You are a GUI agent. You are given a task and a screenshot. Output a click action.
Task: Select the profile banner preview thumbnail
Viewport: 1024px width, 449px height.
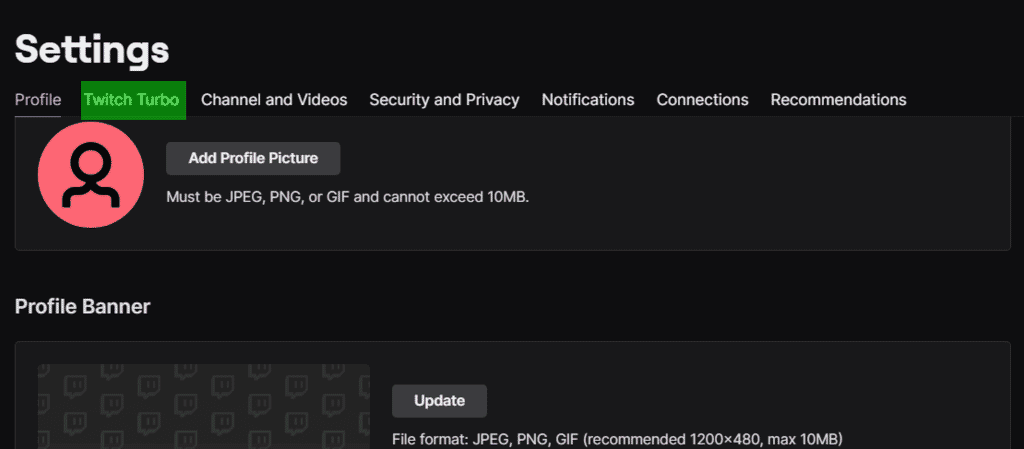pyautogui.click(x=204, y=406)
